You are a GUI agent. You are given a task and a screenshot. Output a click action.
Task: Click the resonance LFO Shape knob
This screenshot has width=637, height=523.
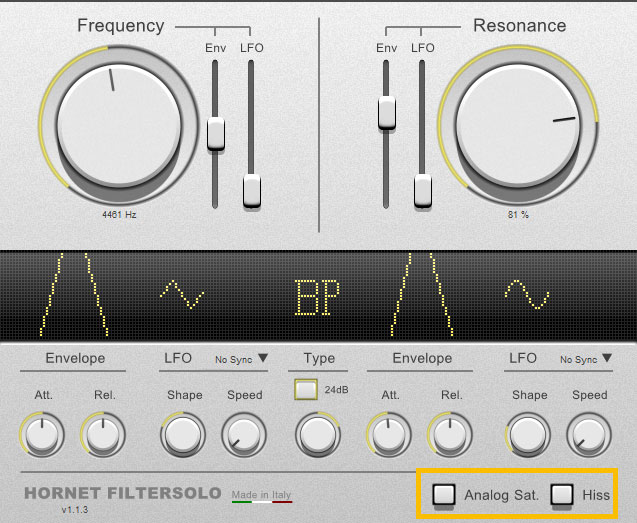click(x=529, y=434)
